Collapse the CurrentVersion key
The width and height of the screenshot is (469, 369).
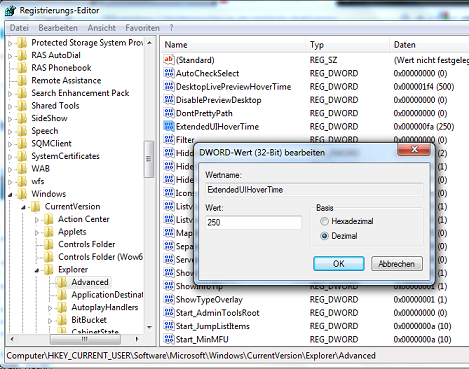coord(23,207)
